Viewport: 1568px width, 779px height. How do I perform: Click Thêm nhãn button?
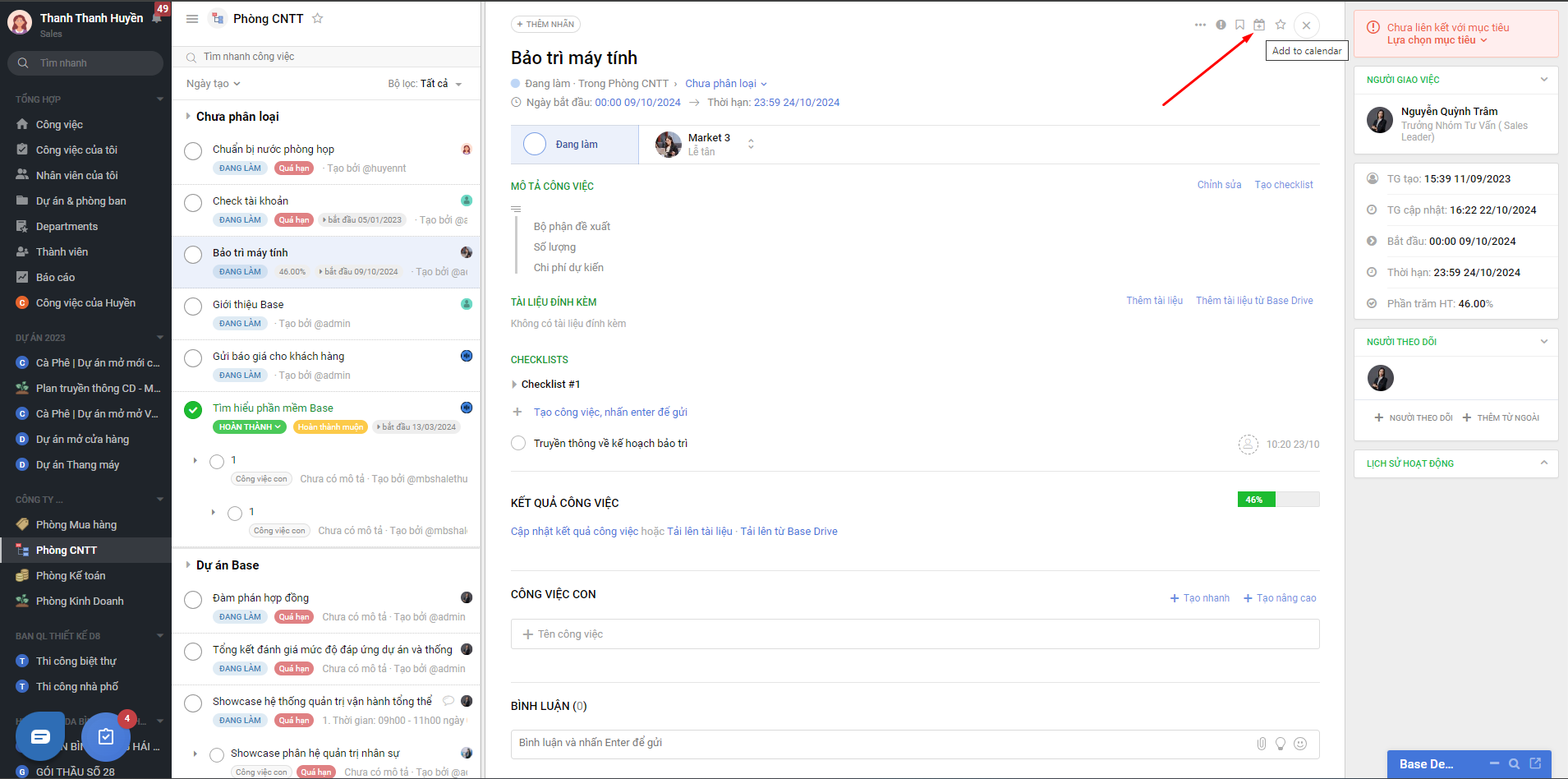click(545, 25)
